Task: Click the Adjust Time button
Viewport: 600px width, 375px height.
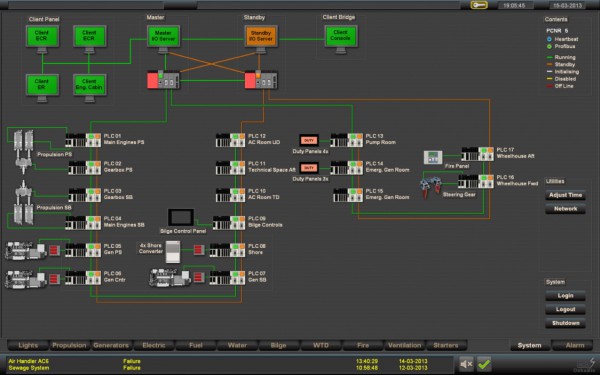Action: [x=565, y=195]
